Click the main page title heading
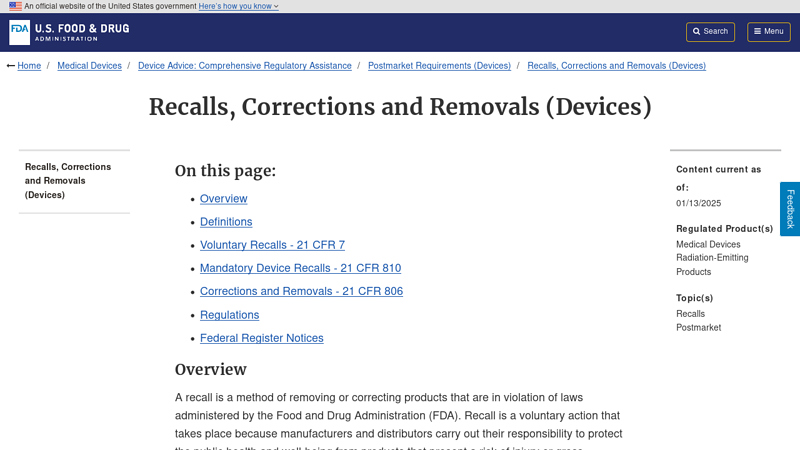The height and width of the screenshot is (450, 800). (400, 107)
